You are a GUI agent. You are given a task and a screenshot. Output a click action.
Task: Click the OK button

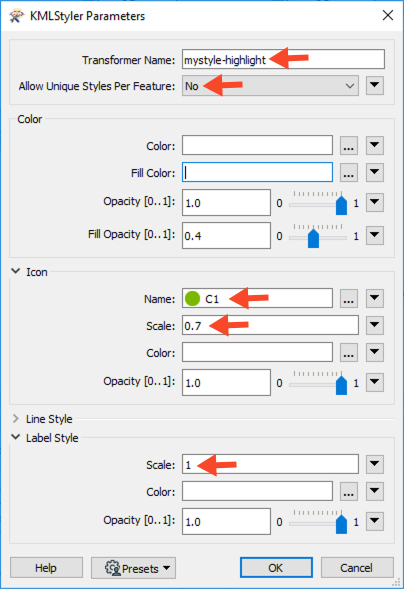pyautogui.click(x=276, y=568)
